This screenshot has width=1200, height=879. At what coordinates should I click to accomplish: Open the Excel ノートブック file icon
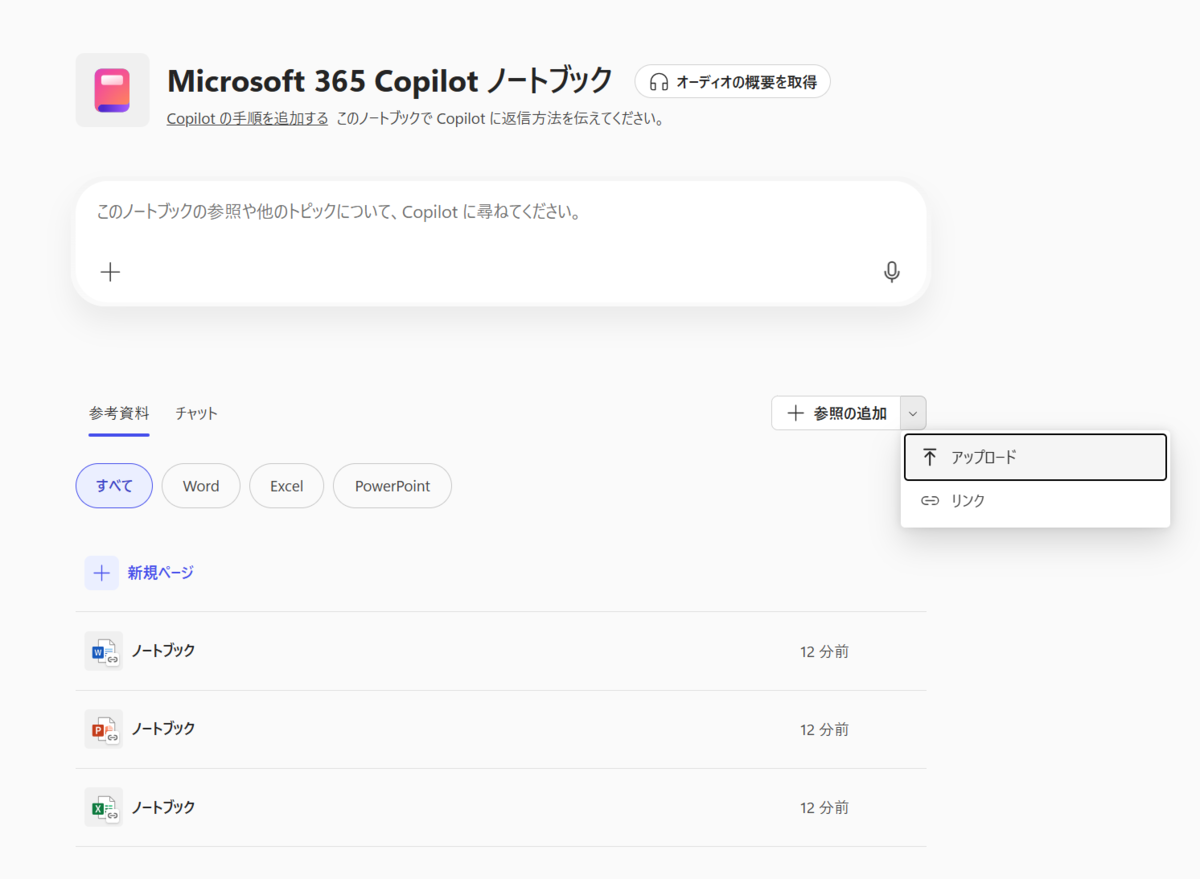(104, 807)
